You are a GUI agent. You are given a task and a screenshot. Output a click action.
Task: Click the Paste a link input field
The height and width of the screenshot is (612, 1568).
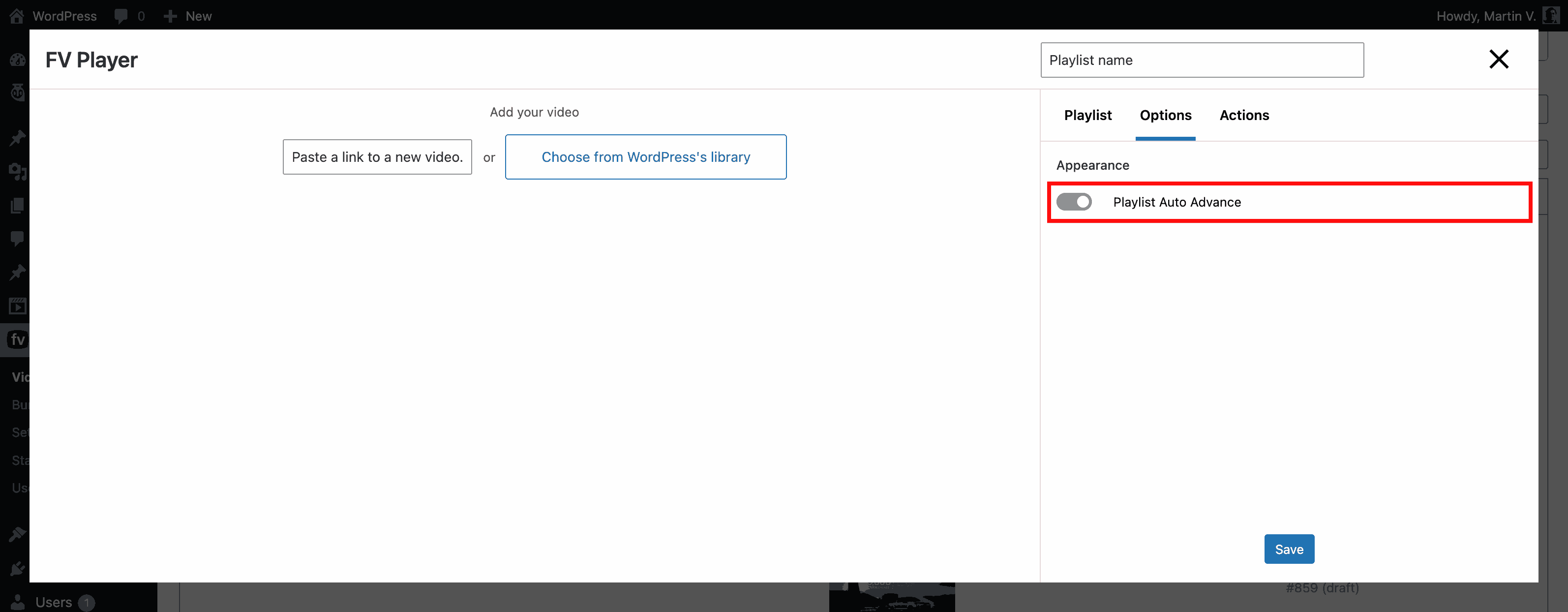click(x=377, y=157)
